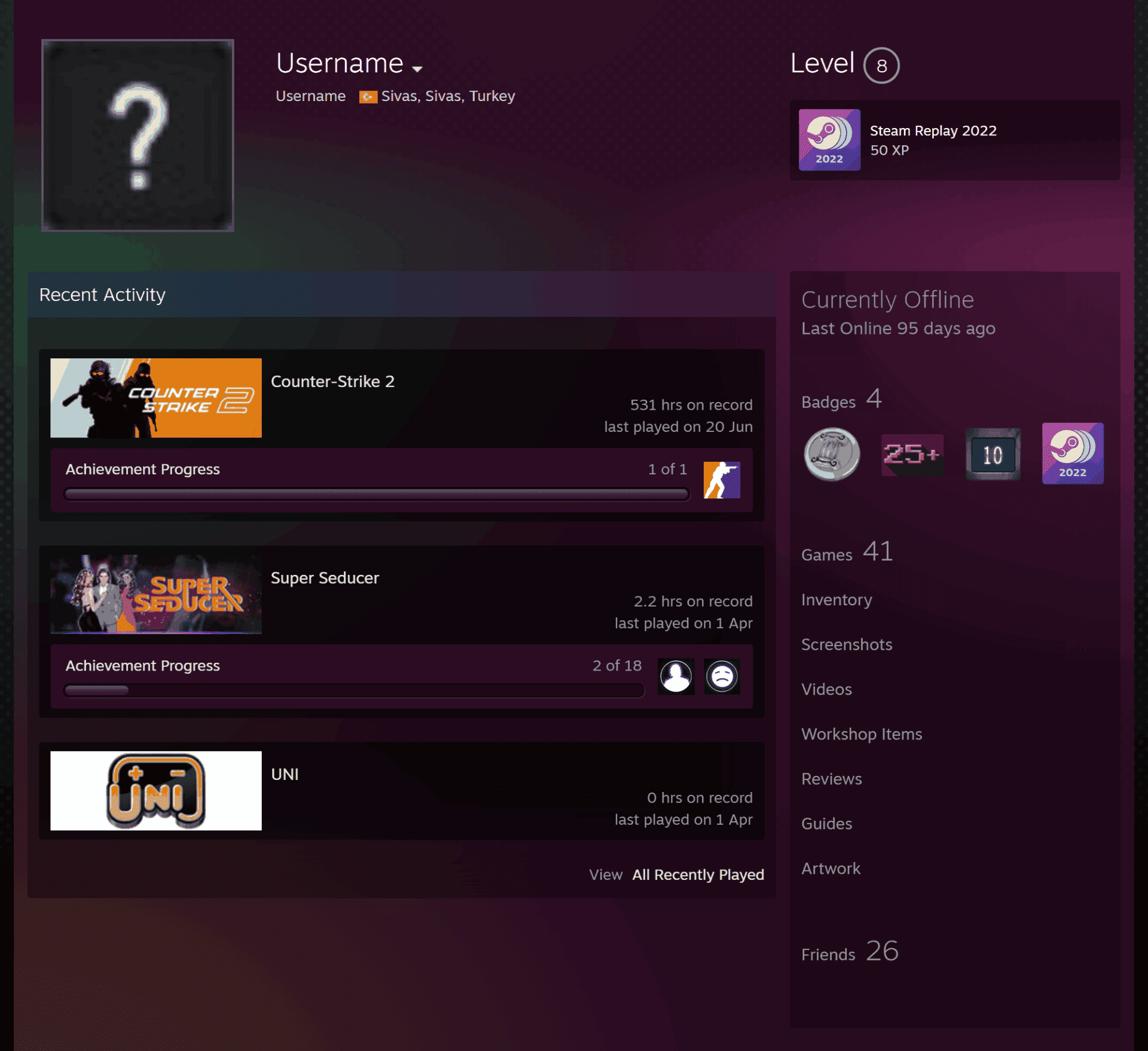Click the first Super Seducer achievement icon

(676, 677)
